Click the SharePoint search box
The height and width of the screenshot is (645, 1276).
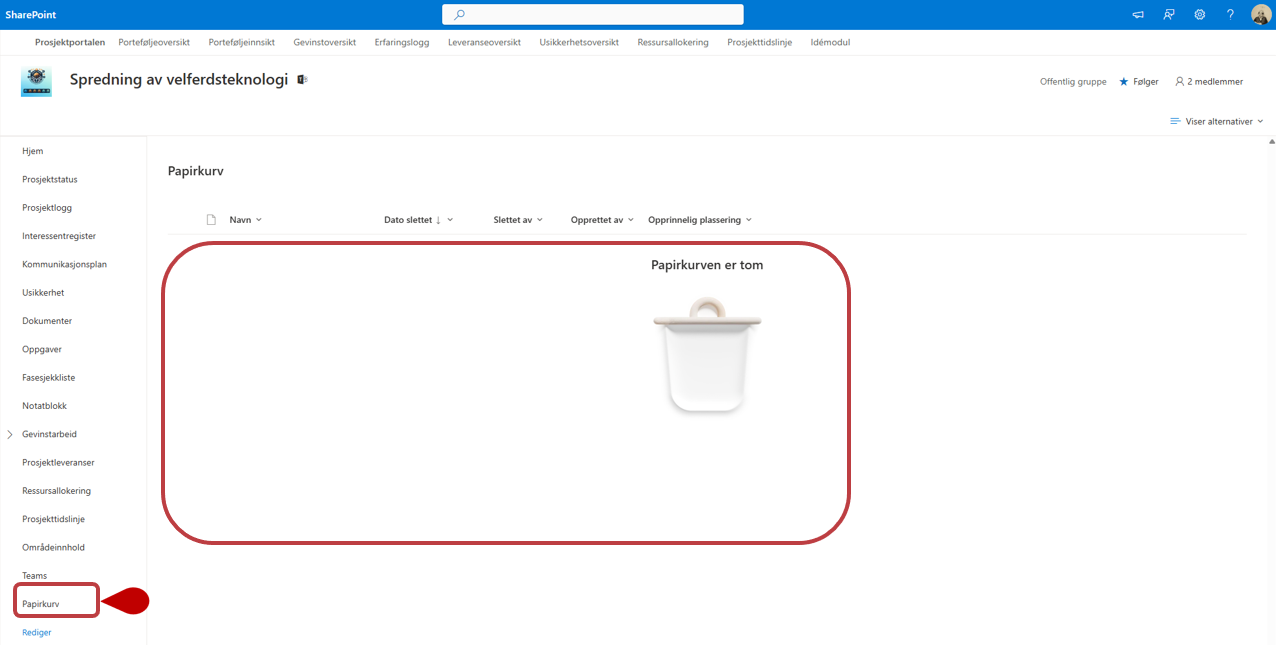pos(593,15)
